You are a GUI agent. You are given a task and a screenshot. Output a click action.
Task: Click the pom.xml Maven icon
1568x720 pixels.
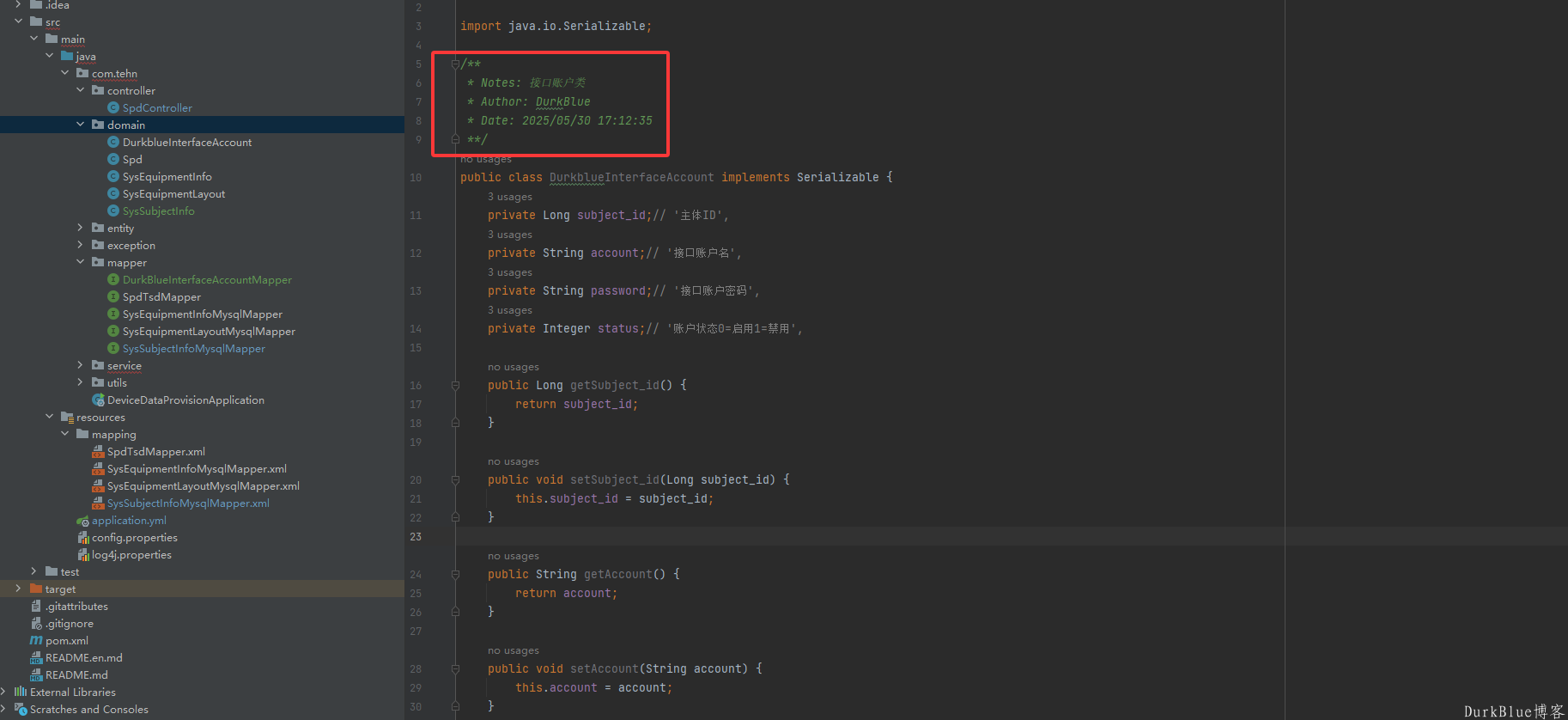point(36,640)
